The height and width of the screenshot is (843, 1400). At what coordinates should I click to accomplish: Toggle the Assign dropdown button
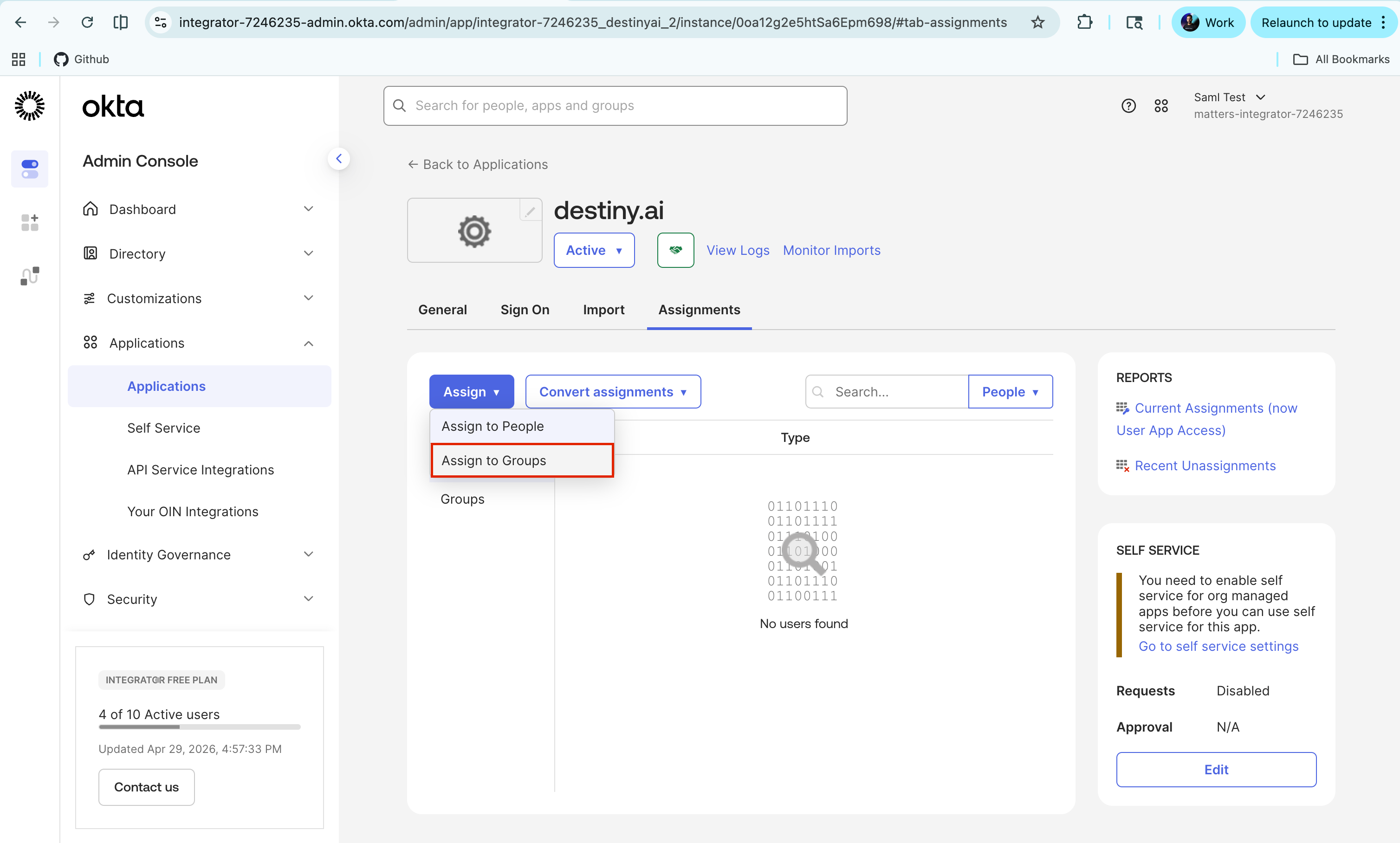pos(472,391)
